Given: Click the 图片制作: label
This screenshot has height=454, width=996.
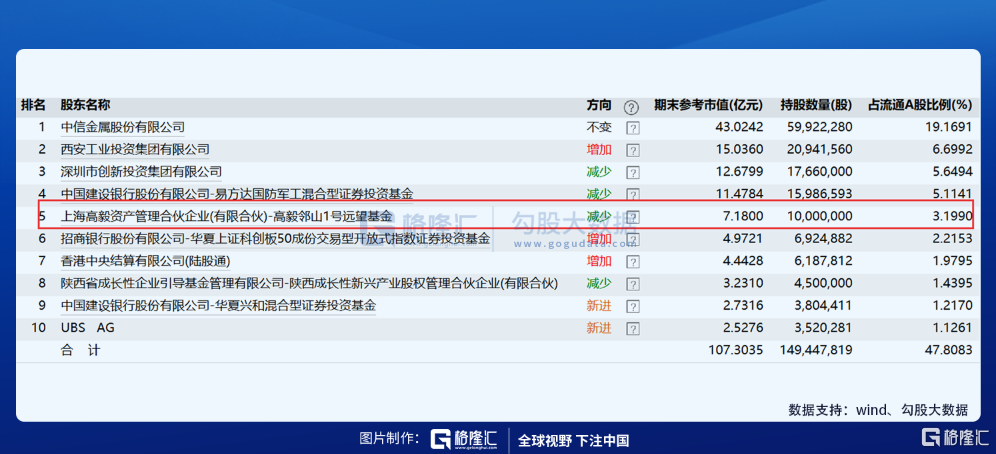Looking at the screenshot, I should tap(389, 439).
